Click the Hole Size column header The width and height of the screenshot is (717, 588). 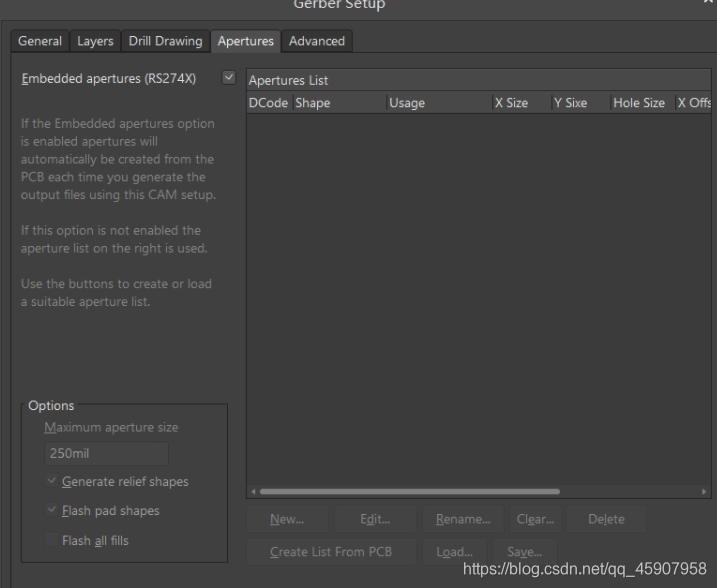pyautogui.click(x=643, y=103)
